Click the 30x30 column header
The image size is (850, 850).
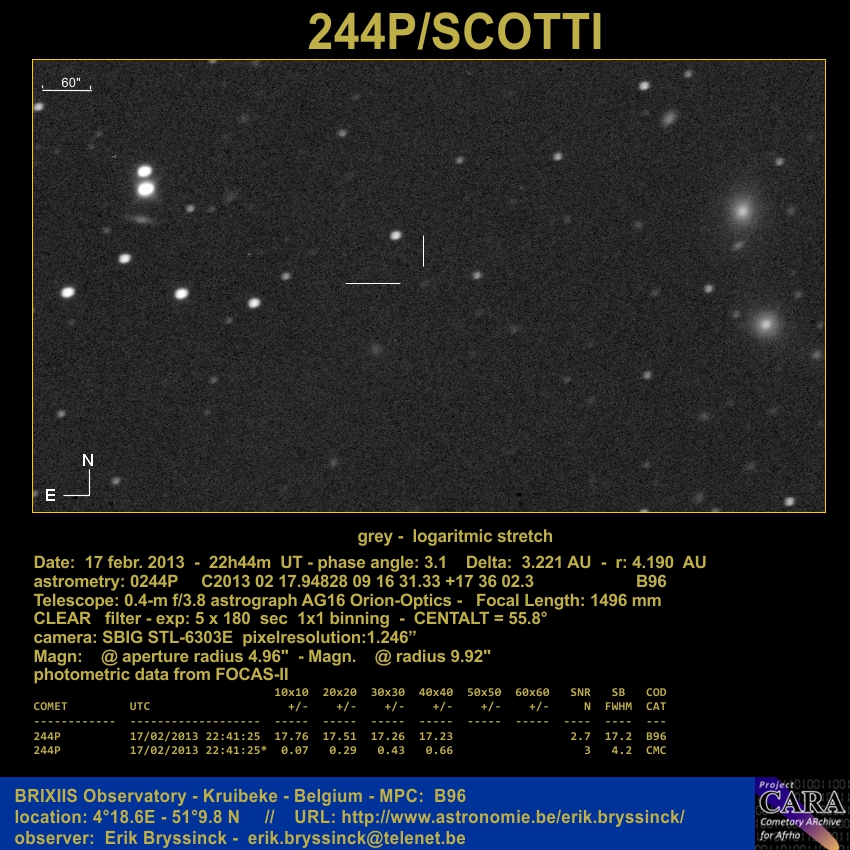click(x=388, y=692)
